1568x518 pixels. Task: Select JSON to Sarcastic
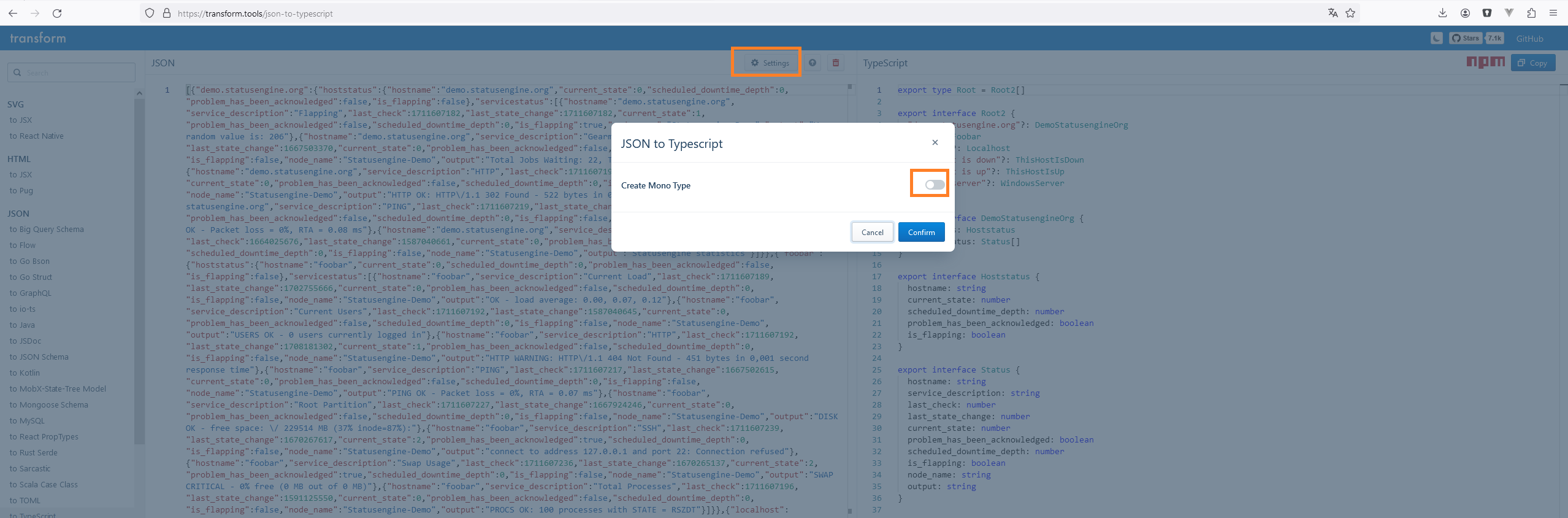point(30,468)
